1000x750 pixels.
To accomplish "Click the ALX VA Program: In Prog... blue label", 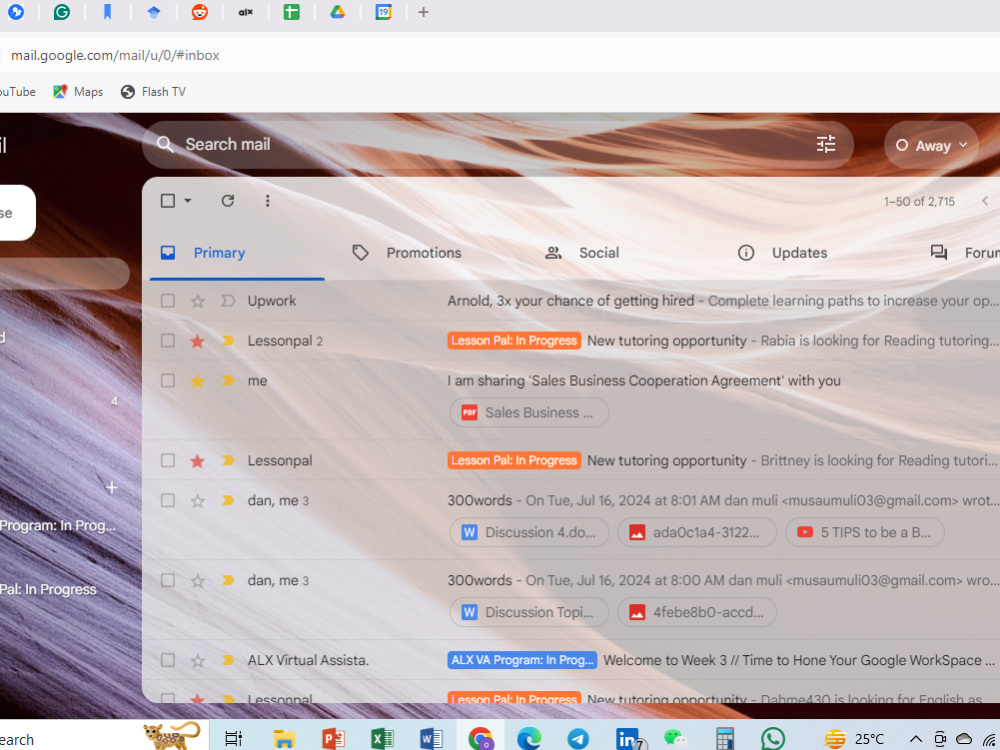I will click(522, 660).
